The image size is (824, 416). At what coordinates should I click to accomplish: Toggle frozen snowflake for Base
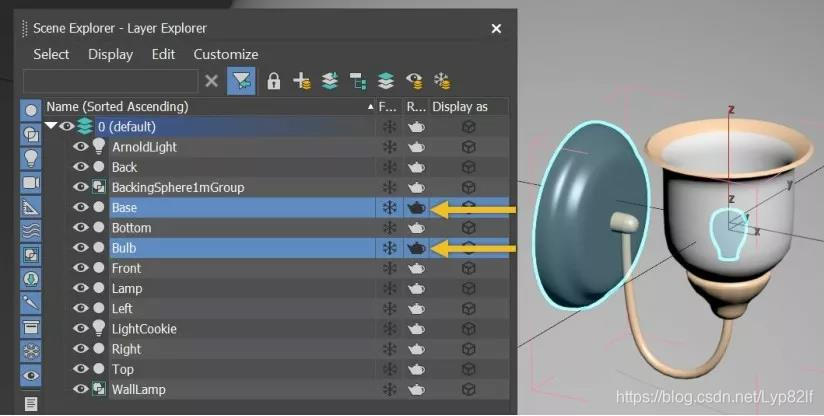tap(389, 208)
